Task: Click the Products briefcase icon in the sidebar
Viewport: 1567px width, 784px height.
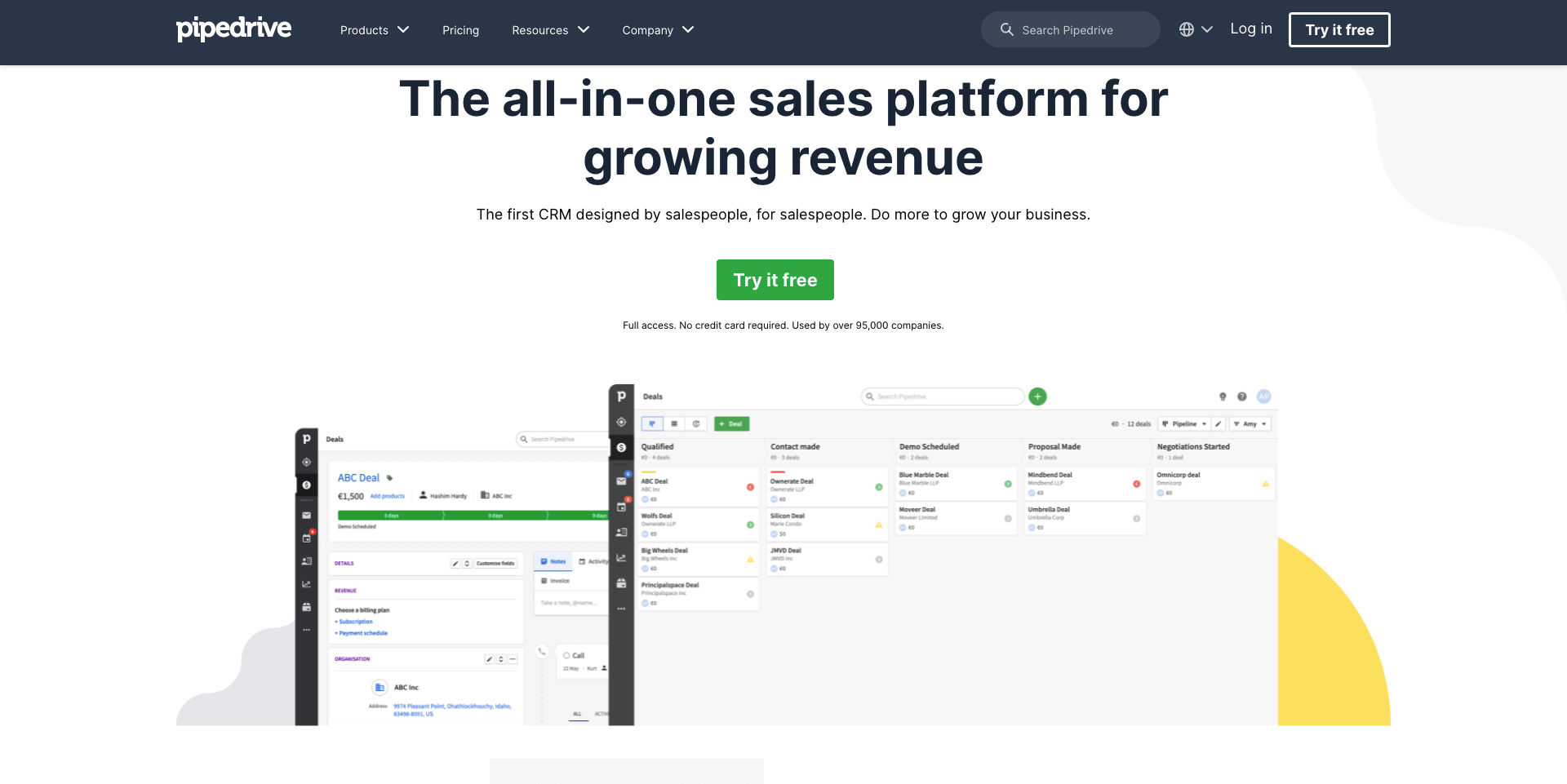Action: 622,582
